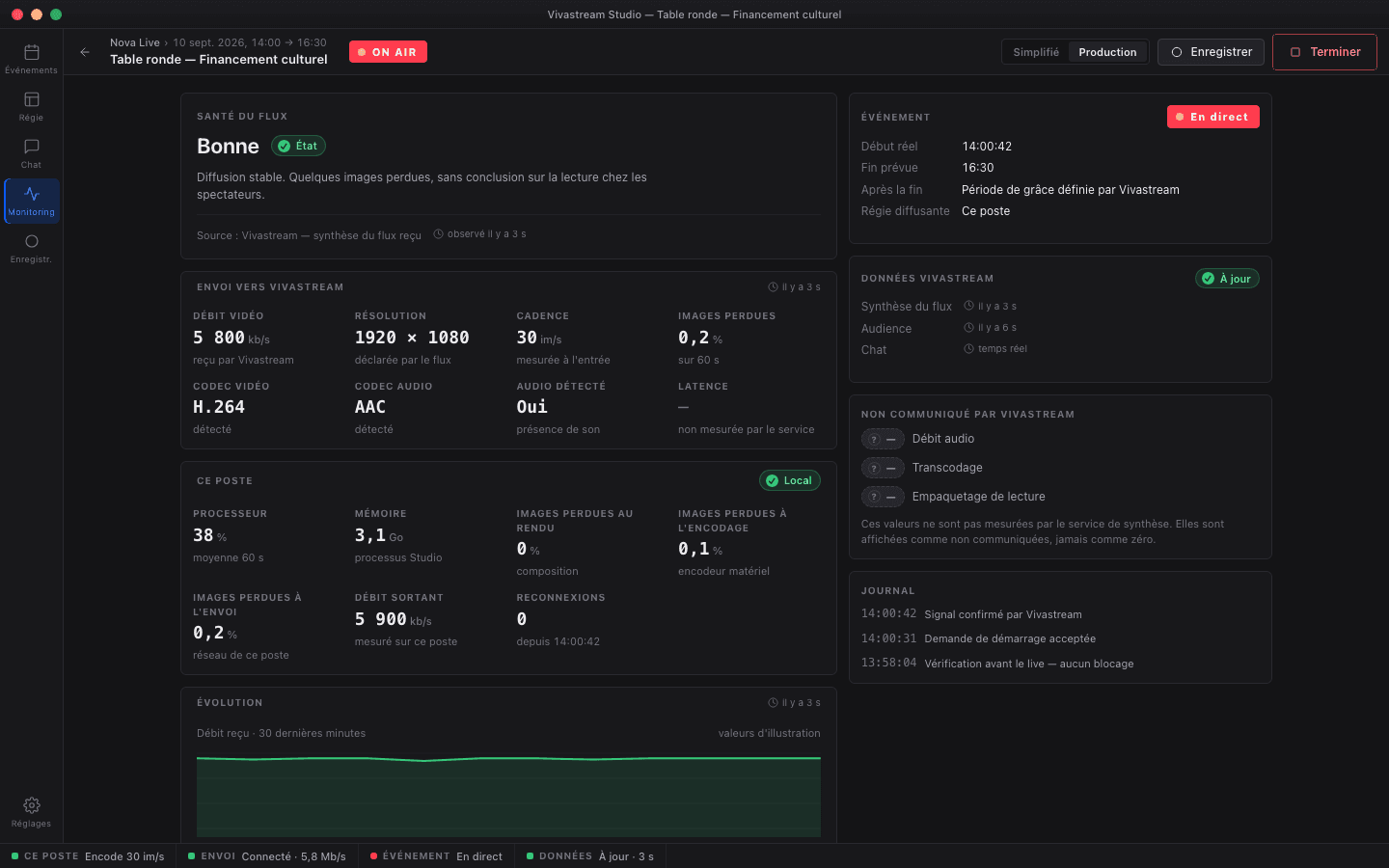
Task: Click the '38 %' processeur value
Action: tap(210, 535)
